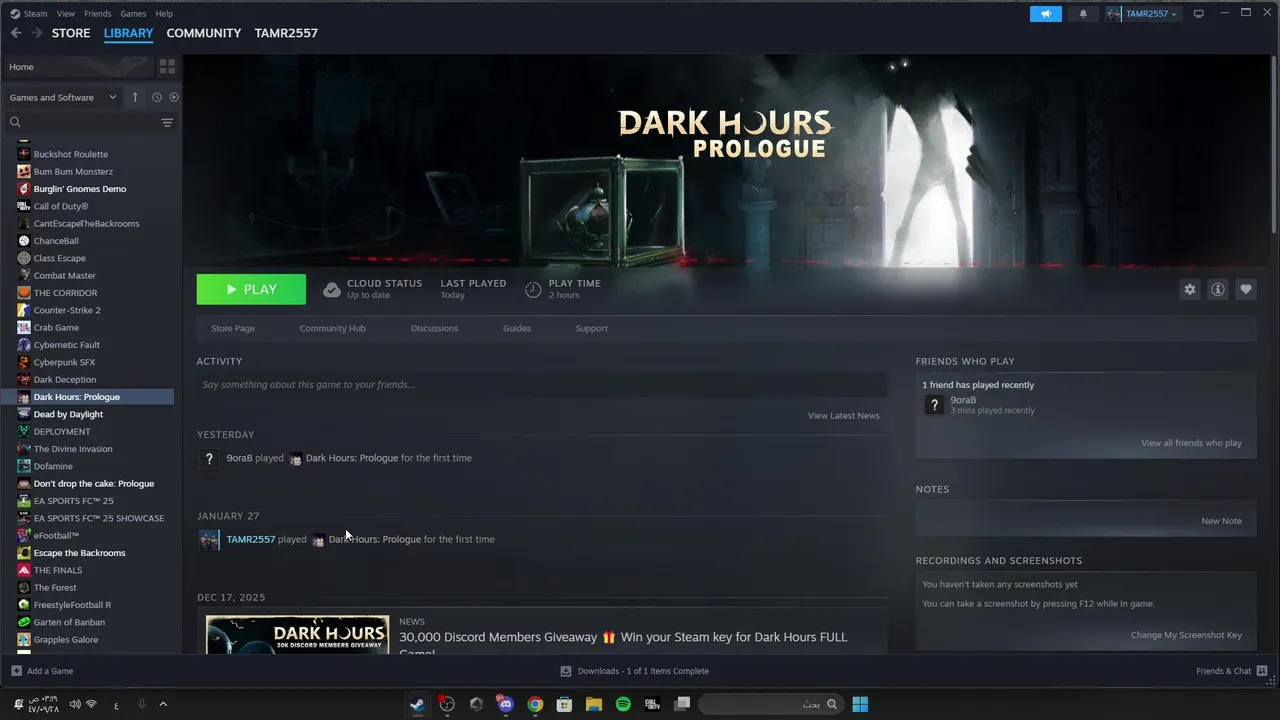The height and width of the screenshot is (720, 1280).
Task: Open the Help menu
Action: click(164, 14)
